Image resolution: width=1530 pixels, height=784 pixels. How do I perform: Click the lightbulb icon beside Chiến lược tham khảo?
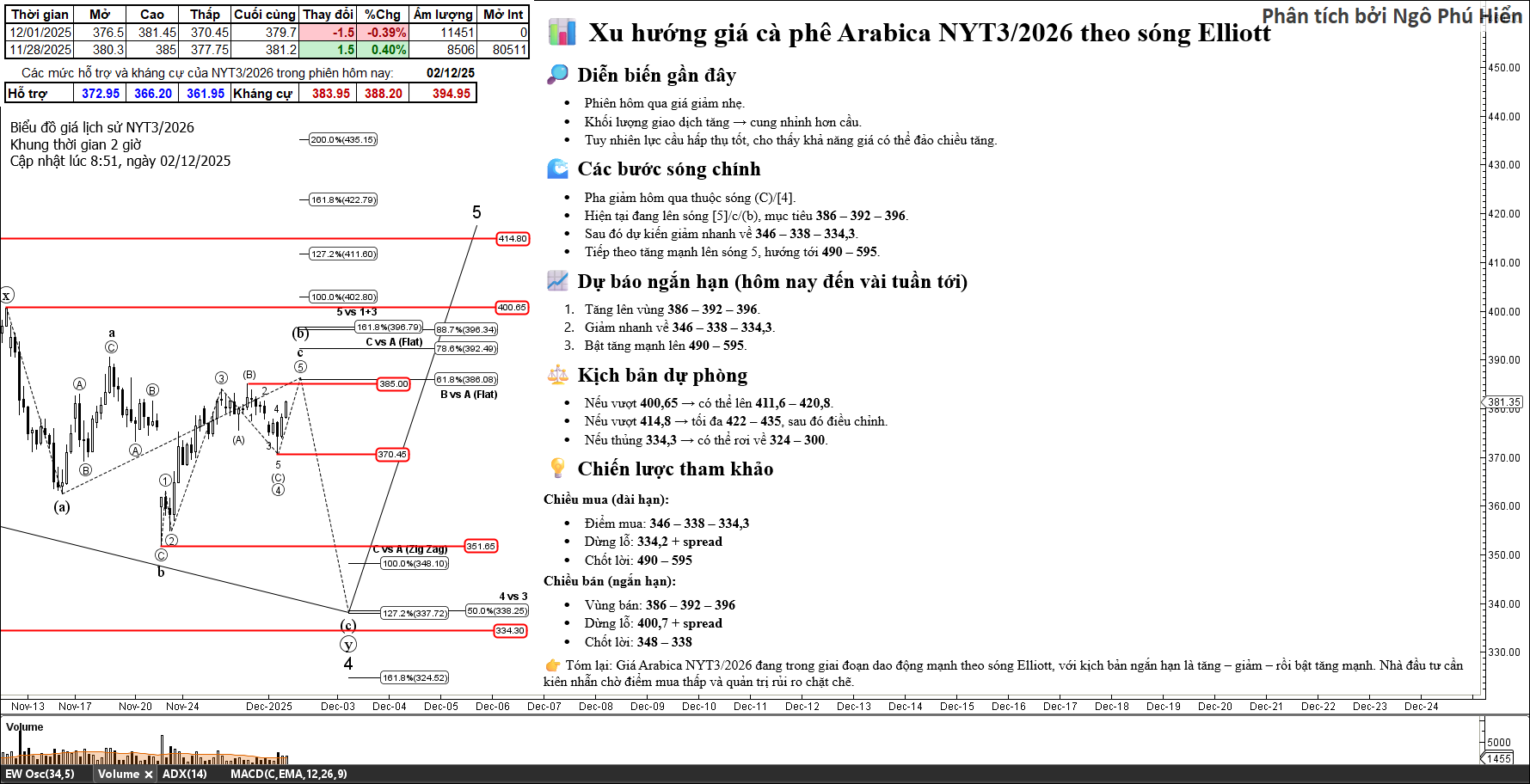[557, 469]
